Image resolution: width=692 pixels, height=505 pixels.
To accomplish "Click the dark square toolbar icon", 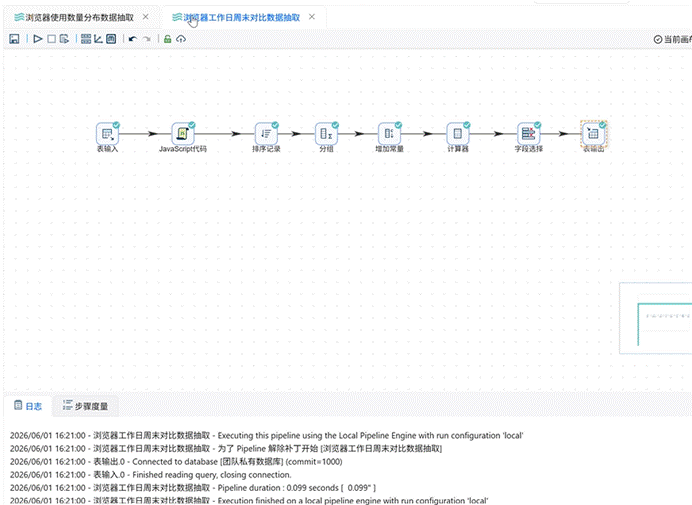I will [x=111, y=39].
